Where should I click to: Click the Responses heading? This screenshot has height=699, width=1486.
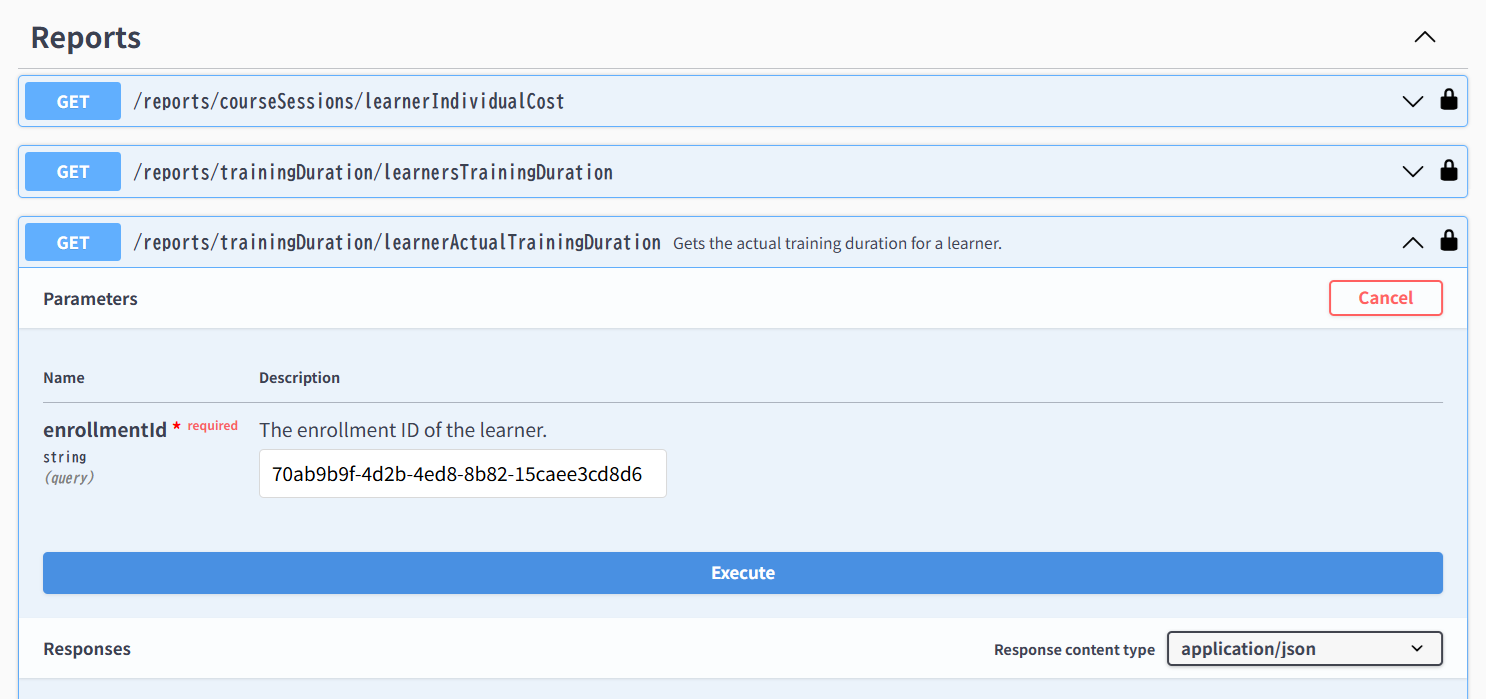tap(87, 649)
